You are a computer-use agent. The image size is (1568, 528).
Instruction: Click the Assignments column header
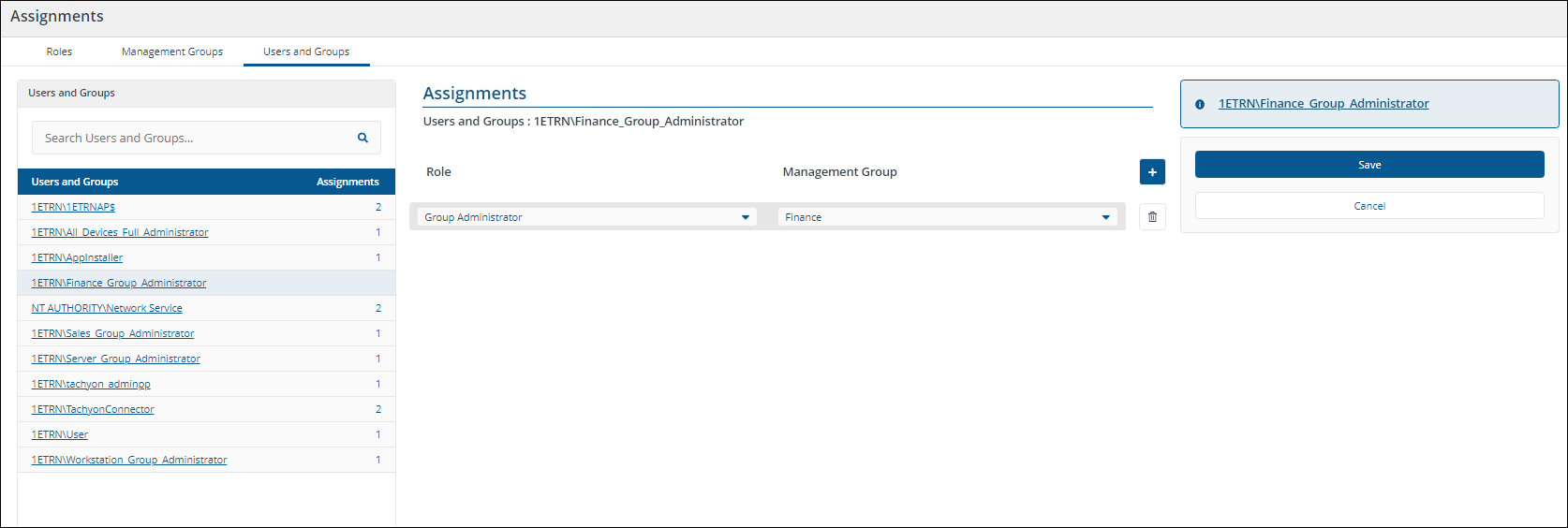pyautogui.click(x=348, y=182)
